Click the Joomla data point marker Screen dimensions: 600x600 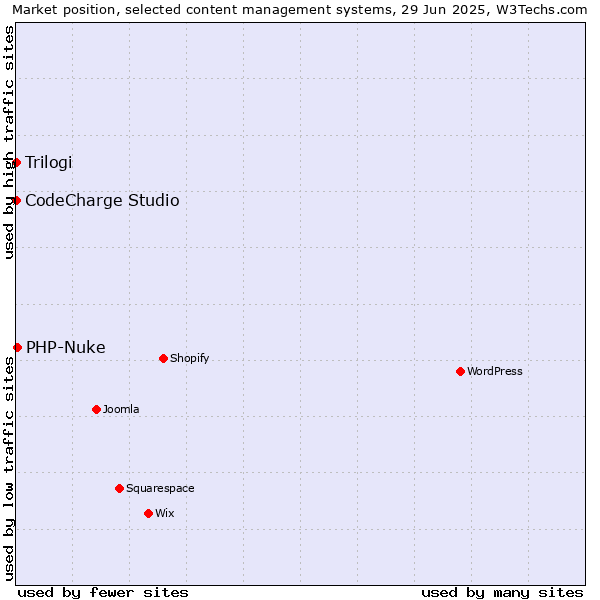point(96,409)
